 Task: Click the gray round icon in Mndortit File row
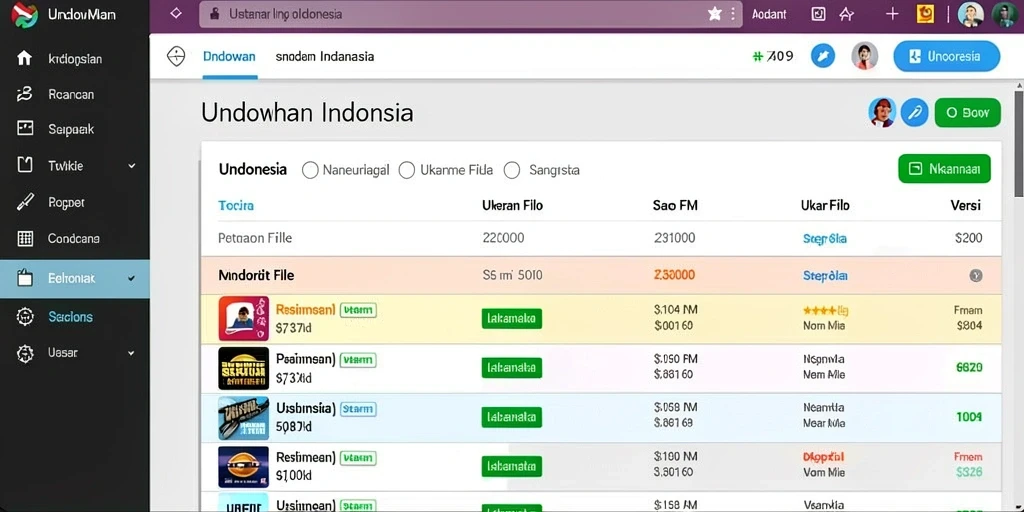pos(976,276)
